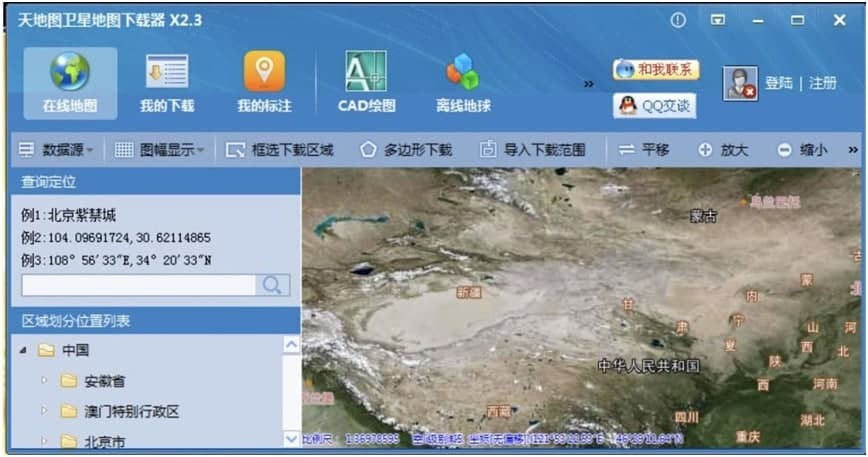Click the 和我联系 contact button

(656, 70)
